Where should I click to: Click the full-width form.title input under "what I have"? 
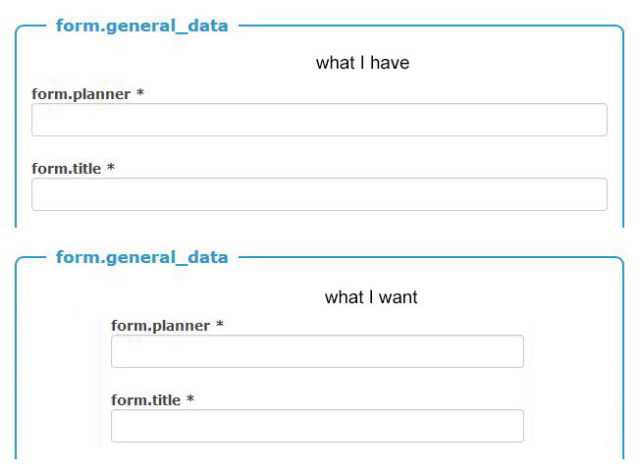coord(319,195)
